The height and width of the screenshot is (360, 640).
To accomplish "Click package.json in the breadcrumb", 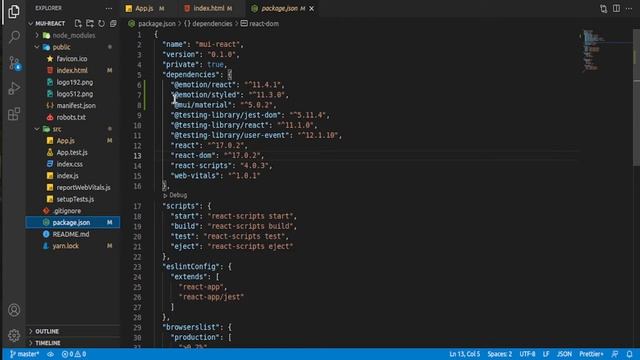I will (x=156, y=24).
